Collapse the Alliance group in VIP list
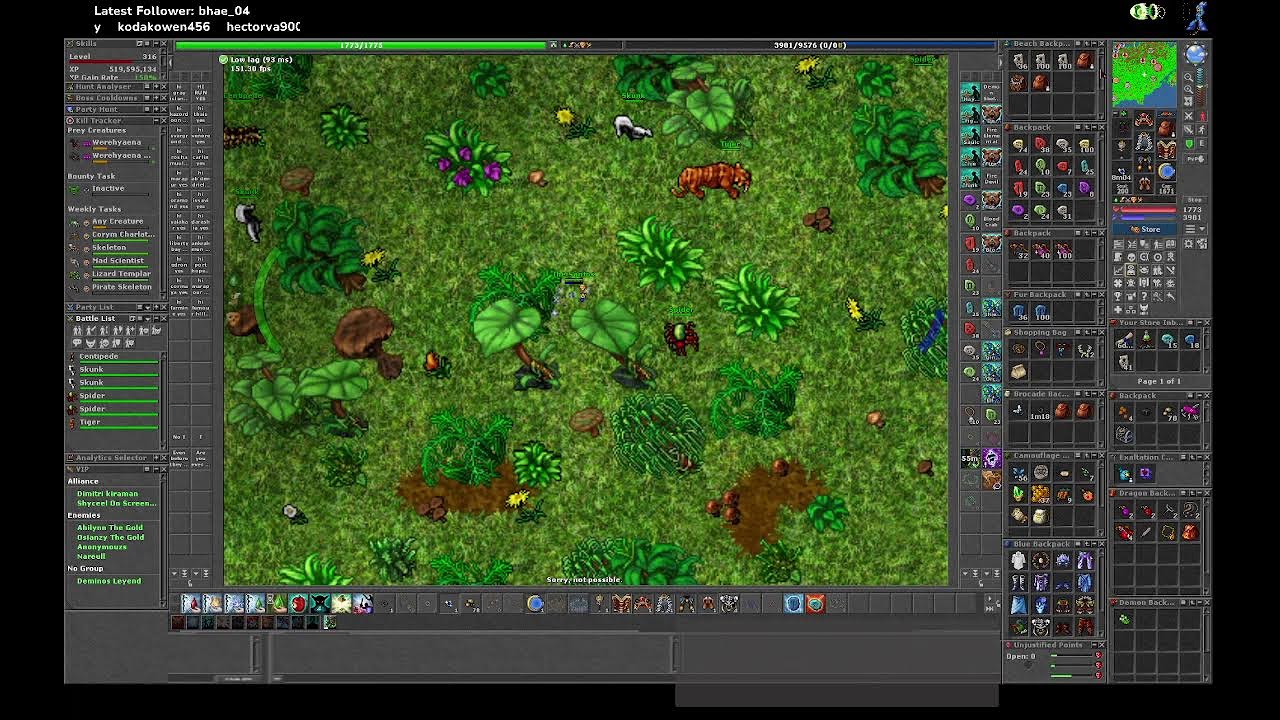Screen dimensions: 1280x720 point(83,481)
